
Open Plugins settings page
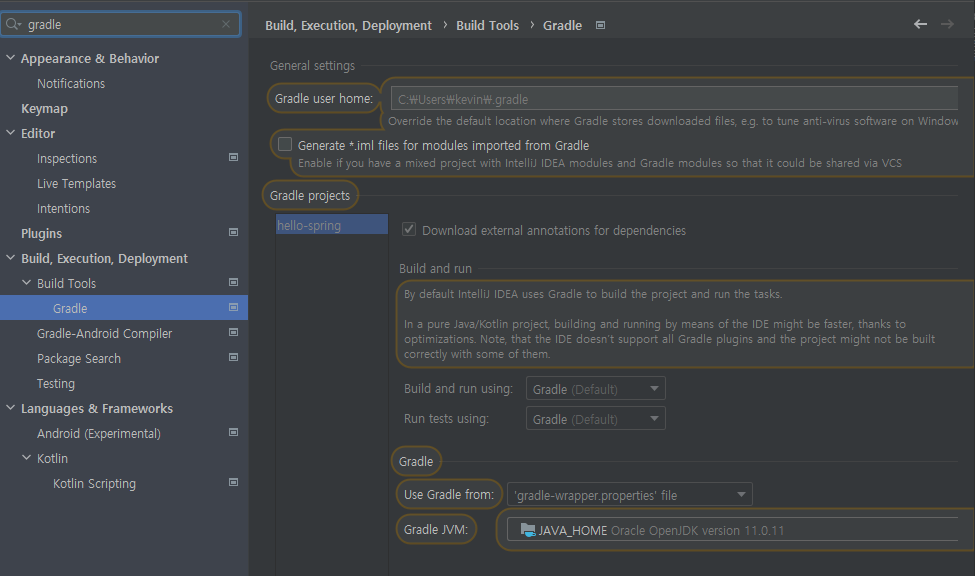pos(42,233)
